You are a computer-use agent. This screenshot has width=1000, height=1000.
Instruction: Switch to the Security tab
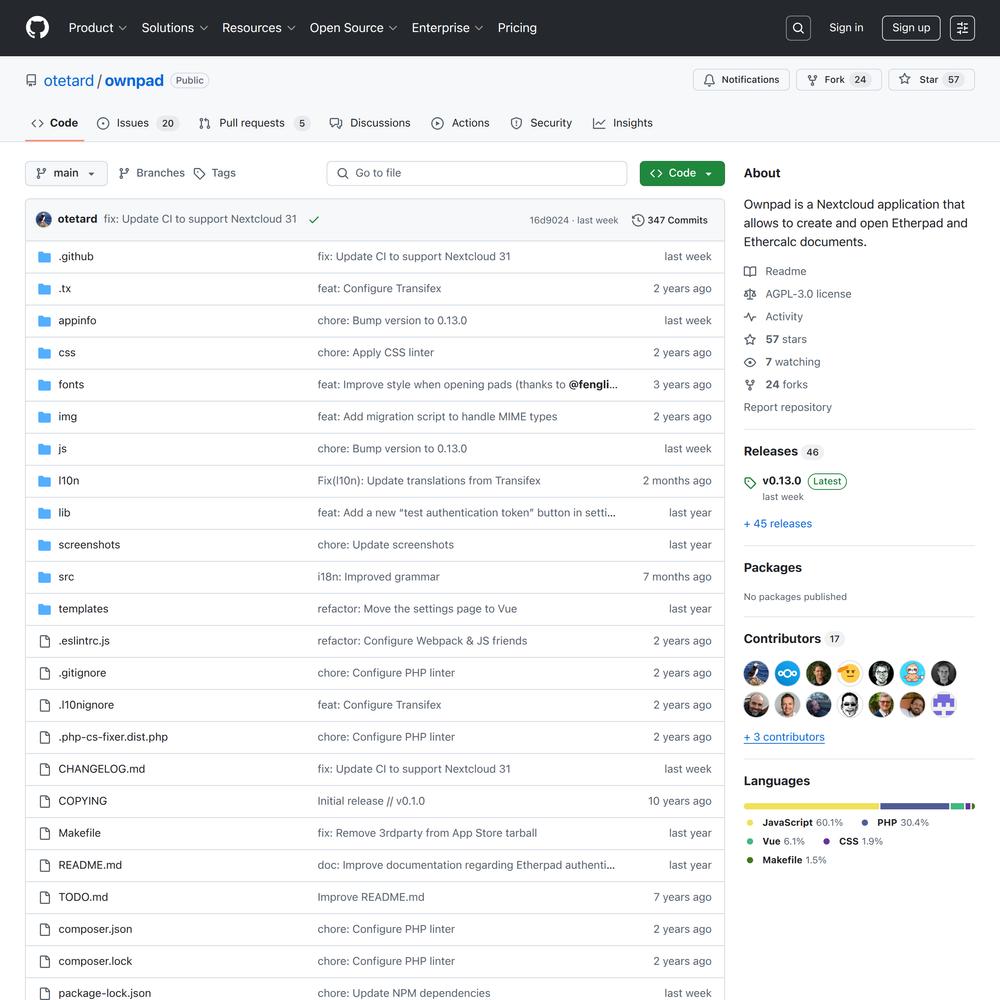541,123
